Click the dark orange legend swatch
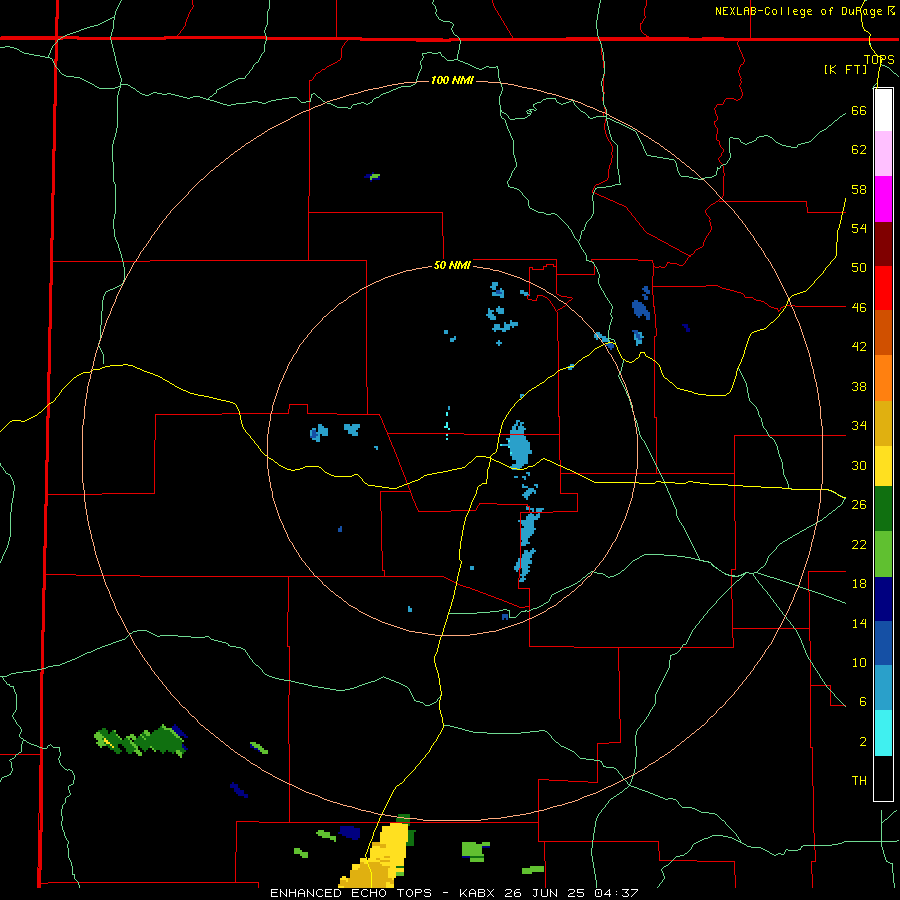This screenshot has height=900, width=900. click(883, 332)
